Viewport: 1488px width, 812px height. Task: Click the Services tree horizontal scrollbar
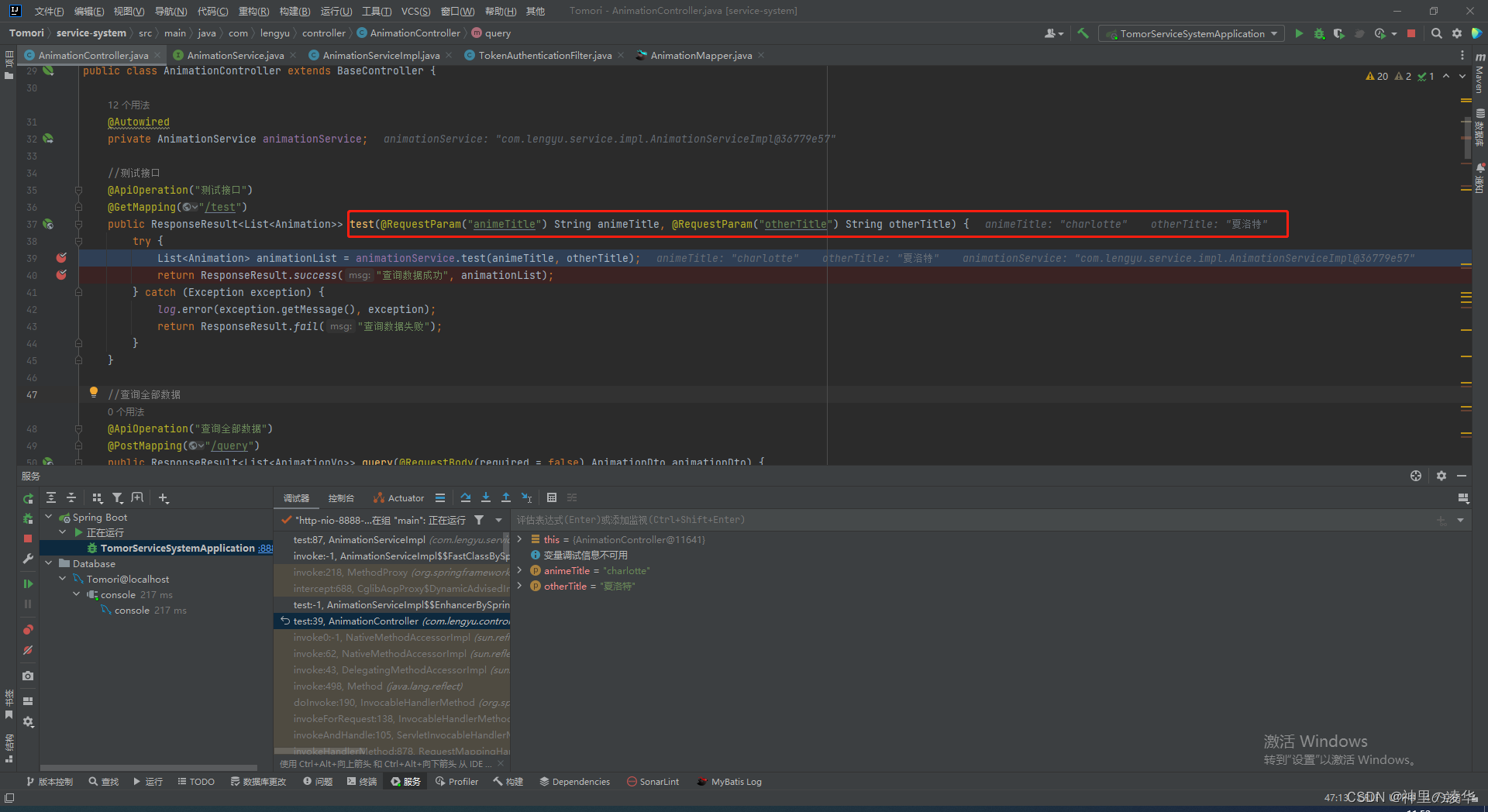coord(147,767)
